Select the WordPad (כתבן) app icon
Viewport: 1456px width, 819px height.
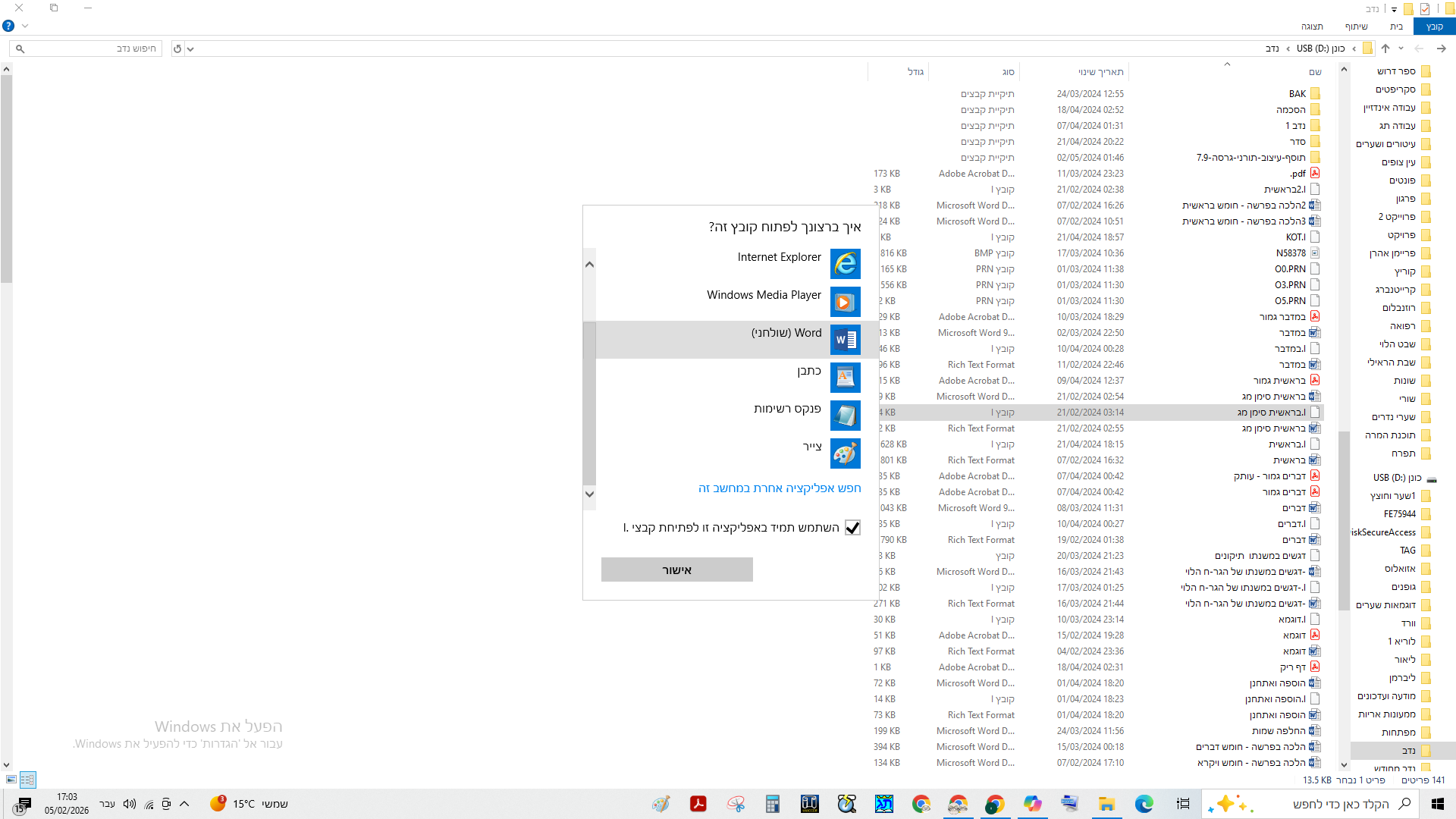tap(845, 377)
